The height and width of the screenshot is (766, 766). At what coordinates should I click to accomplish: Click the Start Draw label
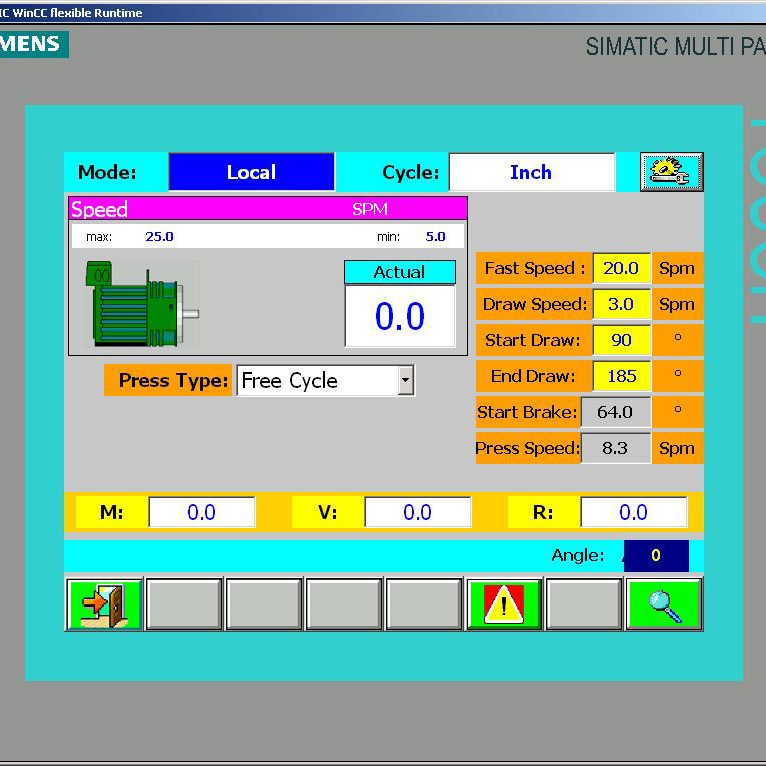(534, 340)
